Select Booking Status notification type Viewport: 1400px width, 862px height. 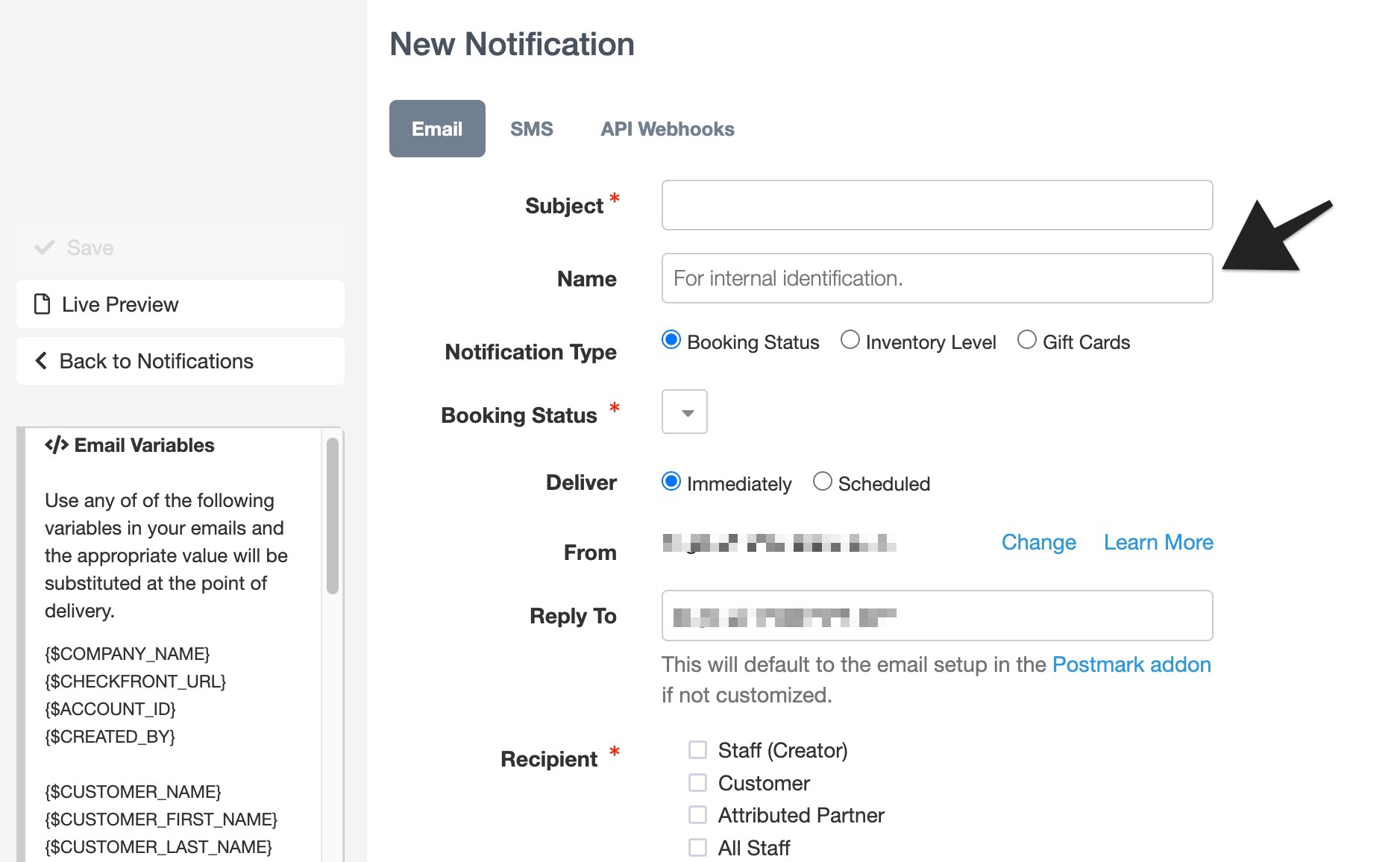click(x=671, y=340)
